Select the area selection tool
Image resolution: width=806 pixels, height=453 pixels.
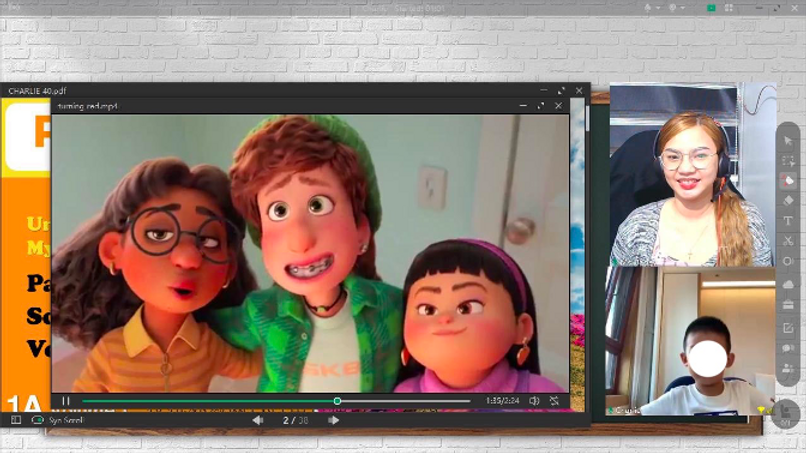(788, 160)
